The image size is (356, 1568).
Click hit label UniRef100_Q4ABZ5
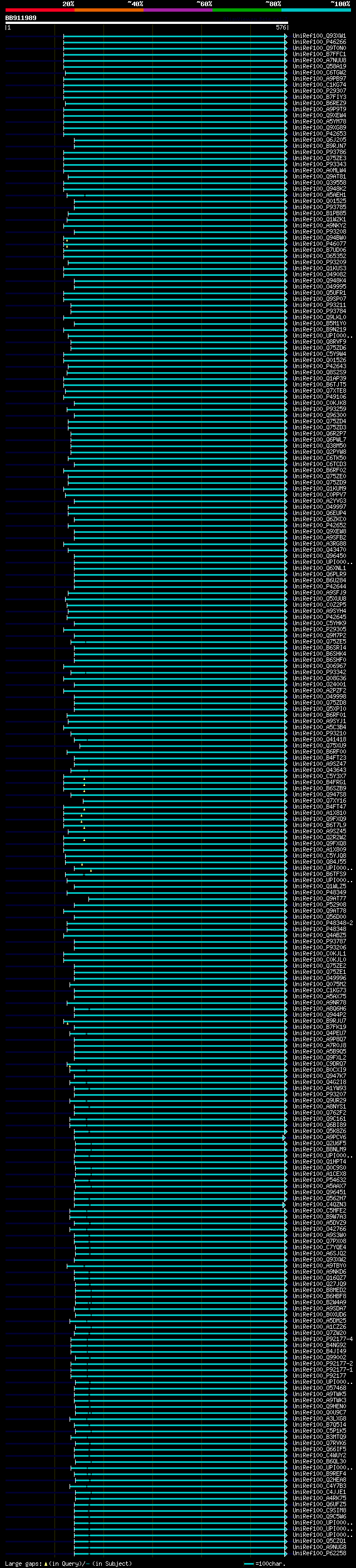coord(319,936)
